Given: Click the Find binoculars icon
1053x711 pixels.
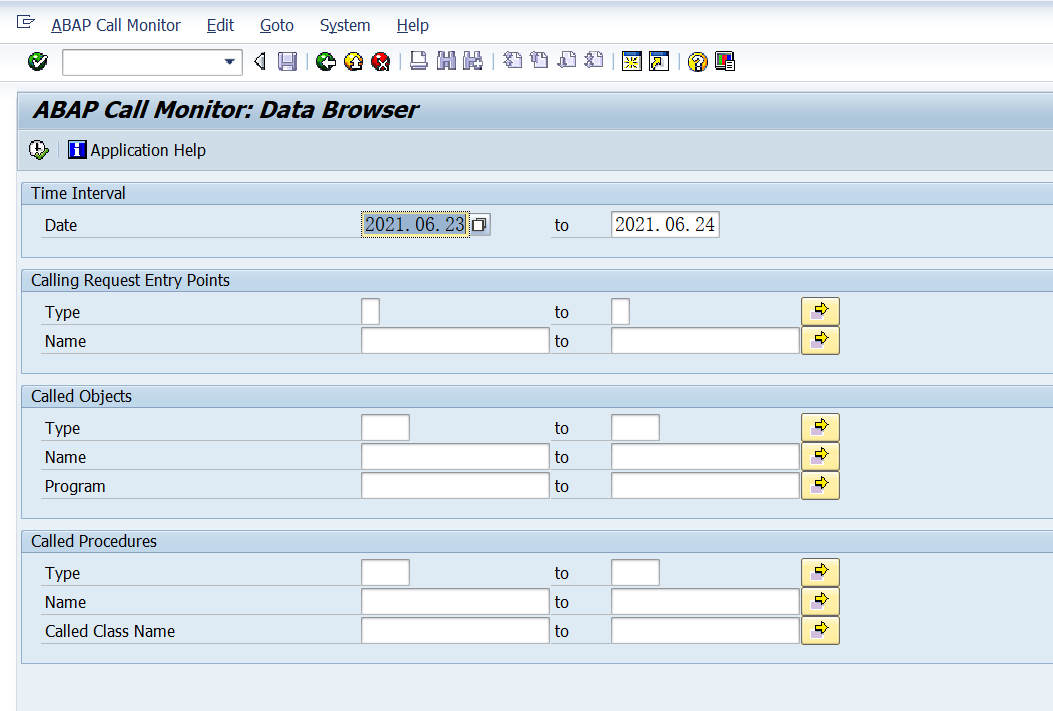Looking at the screenshot, I should pos(445,61).
